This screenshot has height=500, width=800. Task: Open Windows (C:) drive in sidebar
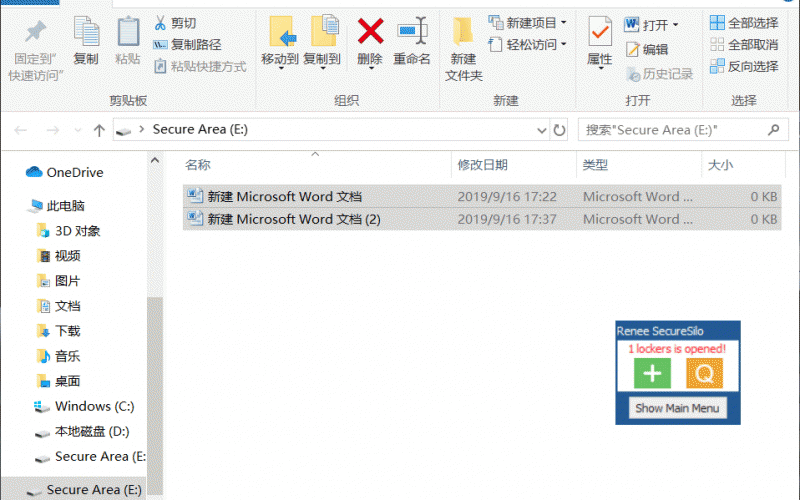tap(84, 407)
